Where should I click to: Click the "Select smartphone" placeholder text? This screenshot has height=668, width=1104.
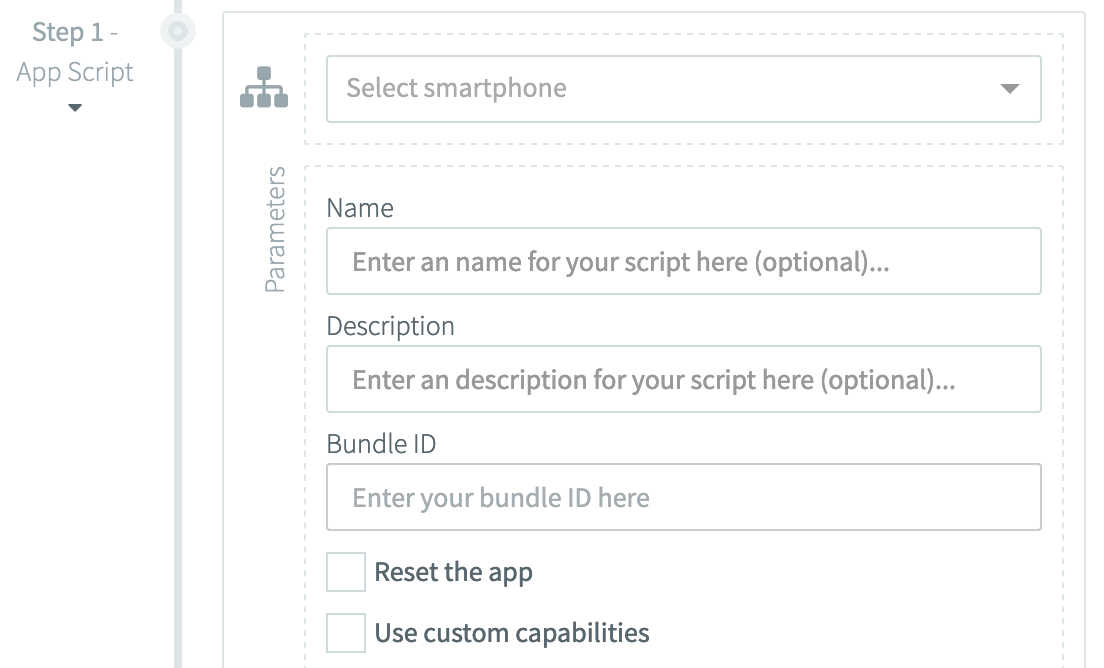[456, 88]
